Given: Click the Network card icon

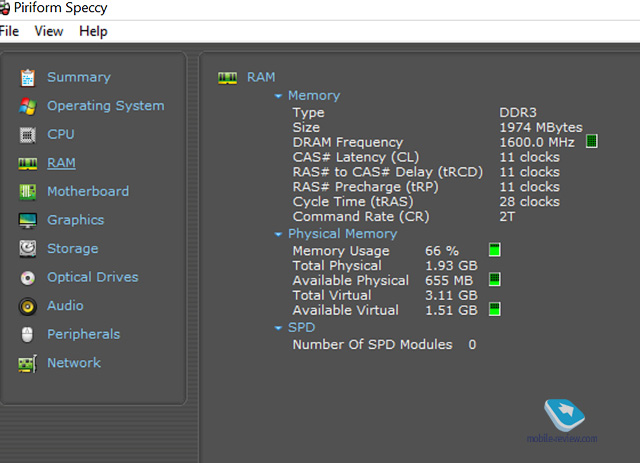Looking at the screenshot, I should [28, 363].
